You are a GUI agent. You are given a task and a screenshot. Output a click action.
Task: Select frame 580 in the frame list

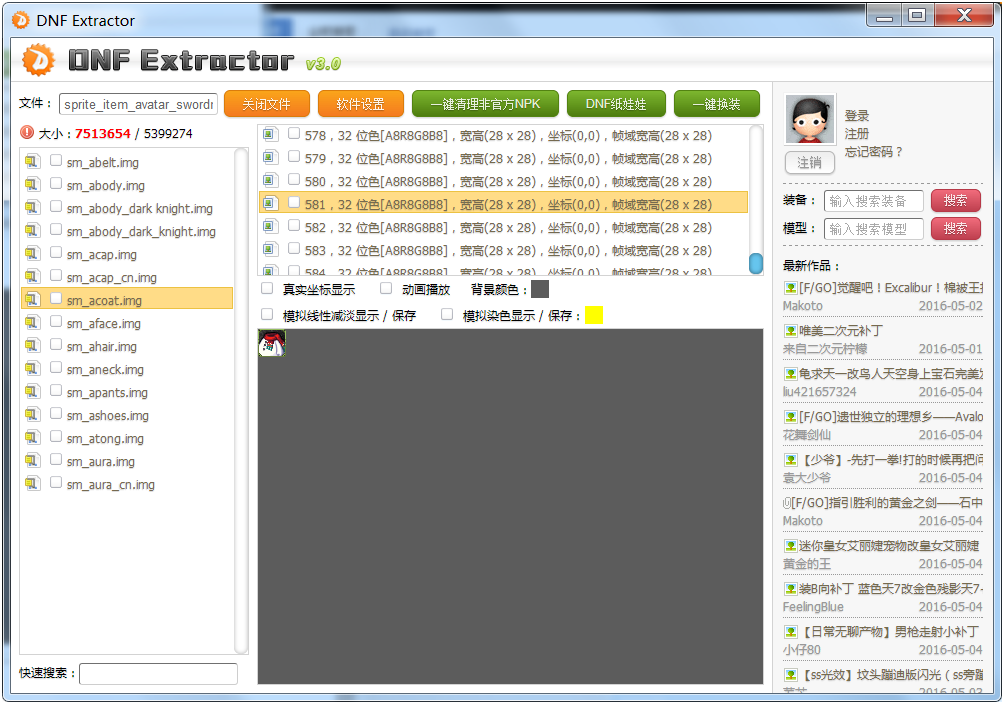(x=508, y=181)
